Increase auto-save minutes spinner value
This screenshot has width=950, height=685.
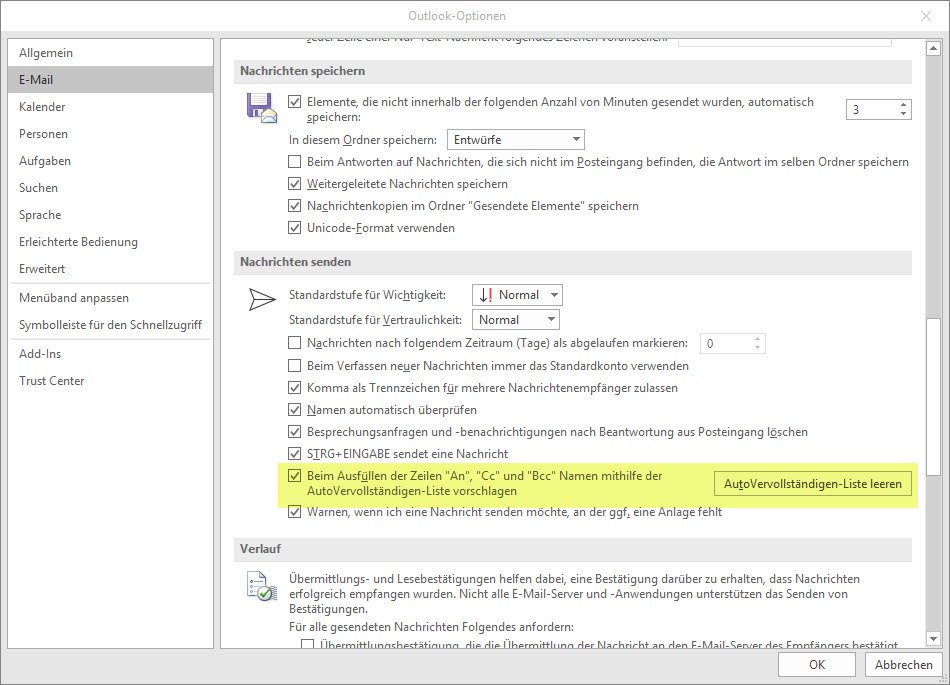(903, 105)
